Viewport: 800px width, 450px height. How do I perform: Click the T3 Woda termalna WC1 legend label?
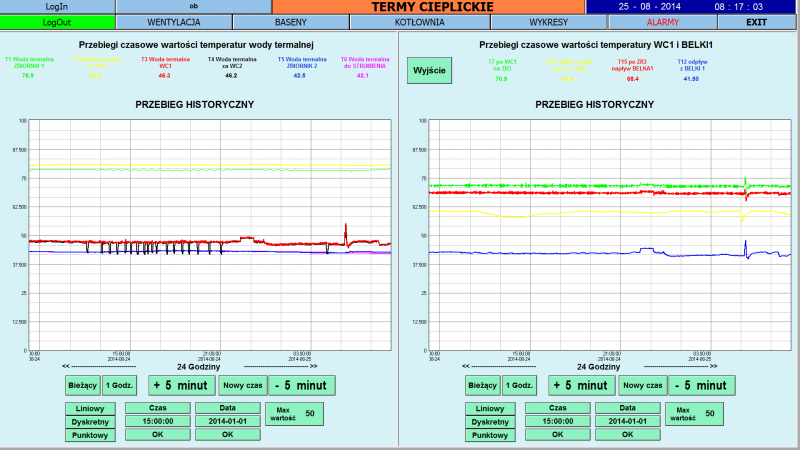pyautogui.click(x=165, y=63)
